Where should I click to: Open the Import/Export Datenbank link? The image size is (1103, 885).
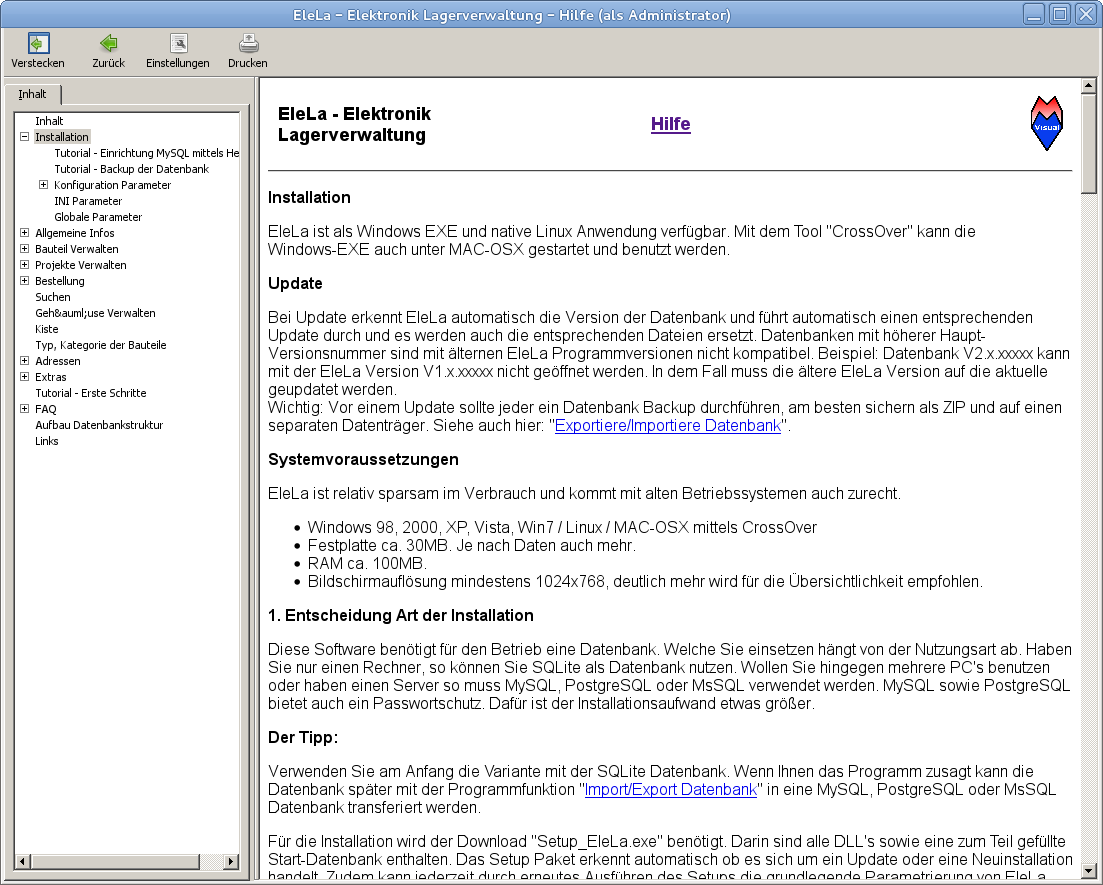click(670, 790)
